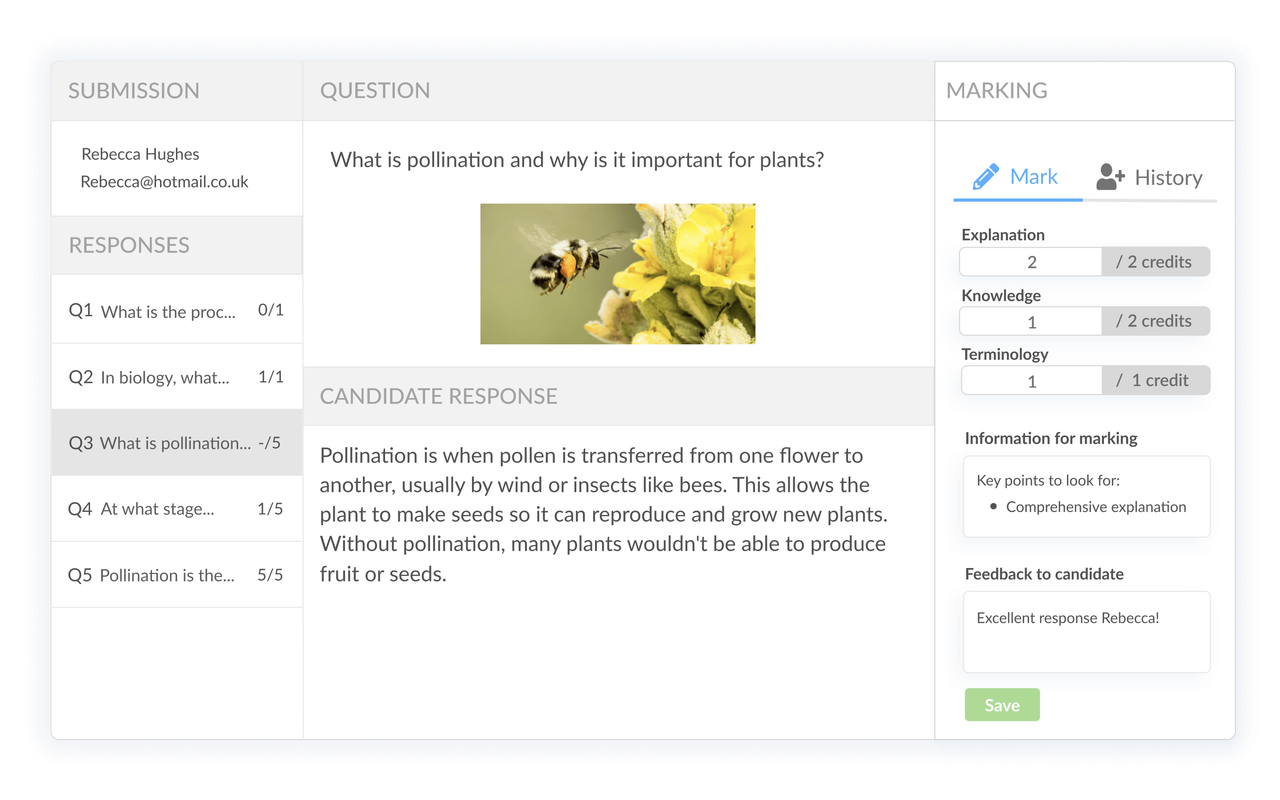Click the Q4 score 1/5
Image resolution: width=1280 pixels, height=800 pixels.
point(270,509)
